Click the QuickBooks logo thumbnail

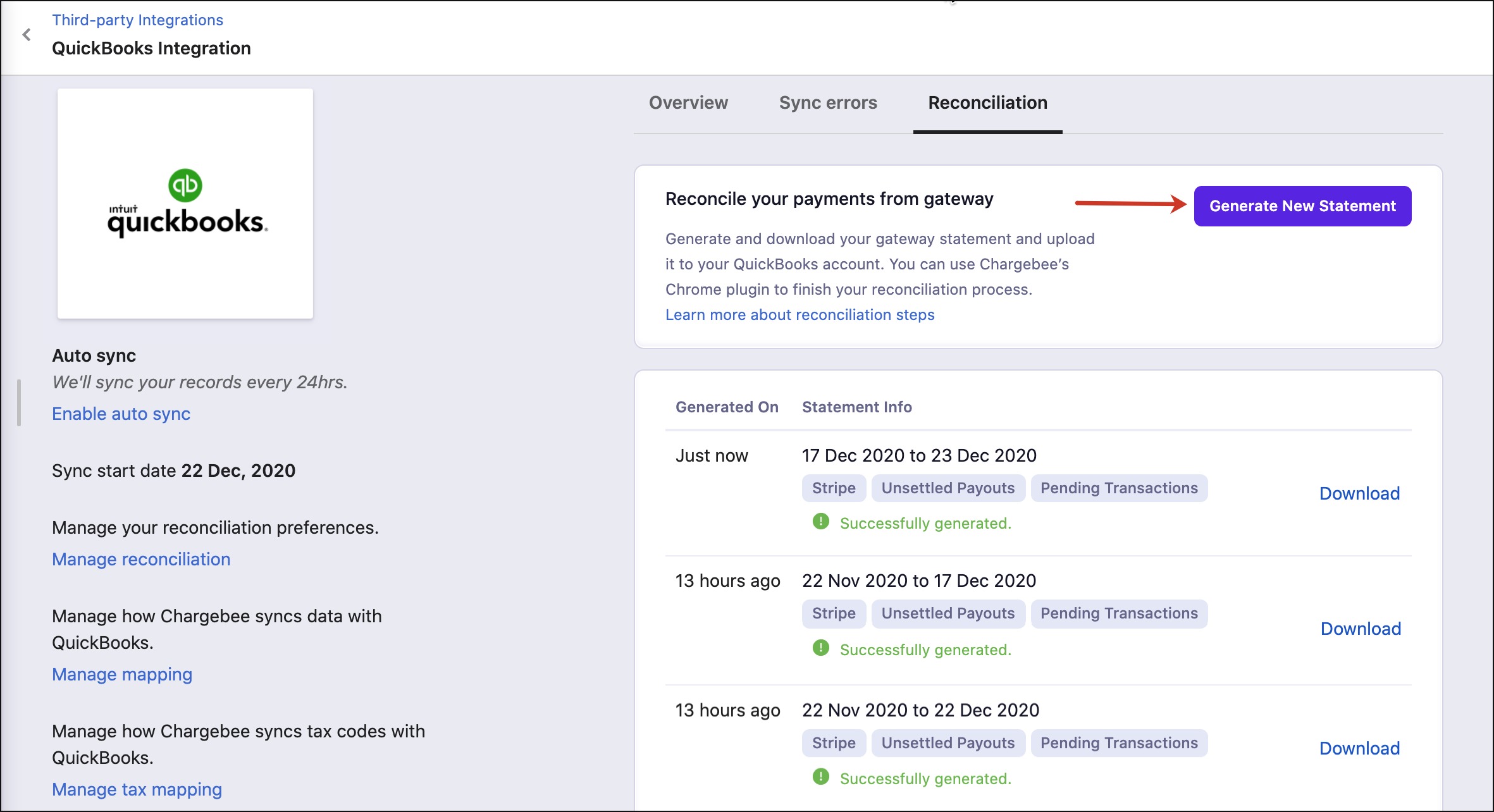pos(185,204)
